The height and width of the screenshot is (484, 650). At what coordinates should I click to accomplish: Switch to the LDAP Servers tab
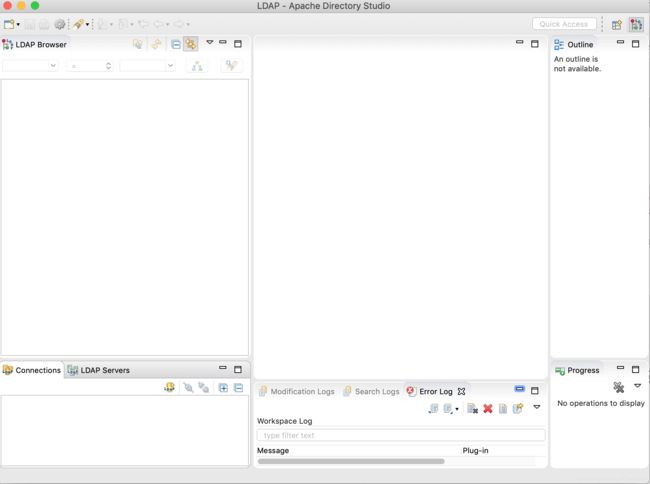click(99, 370)
